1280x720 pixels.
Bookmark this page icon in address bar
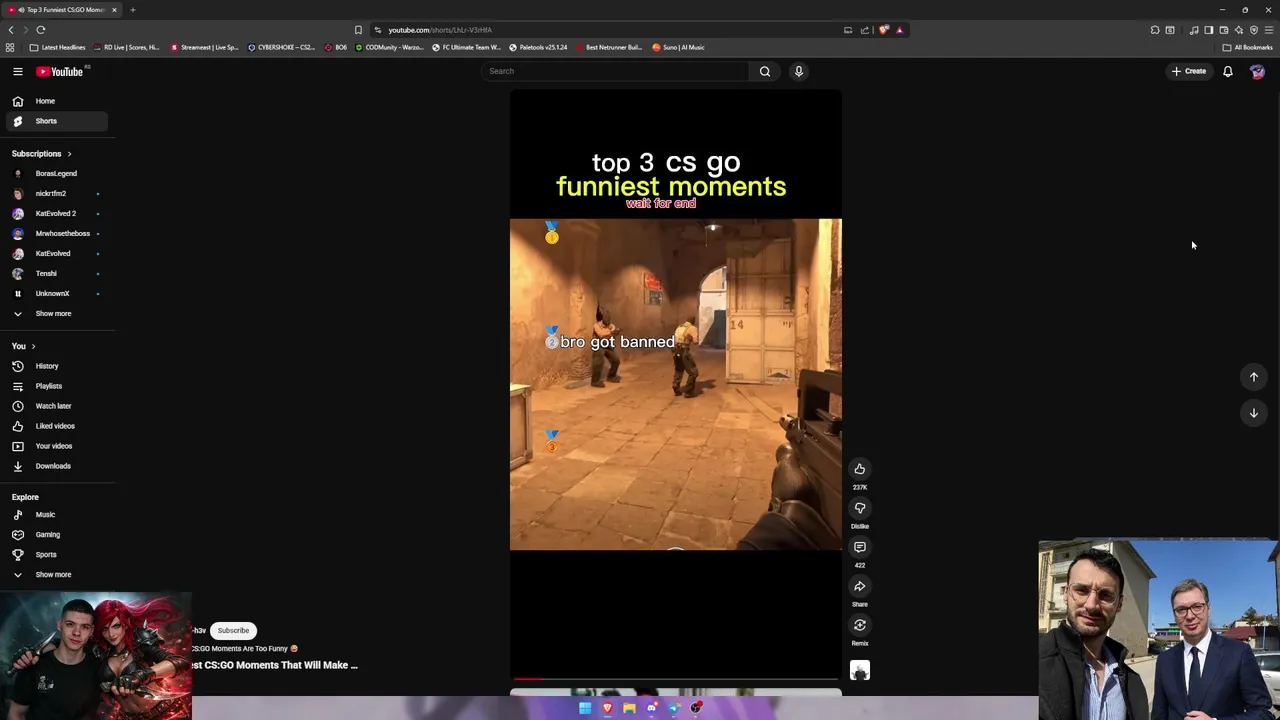358,30
